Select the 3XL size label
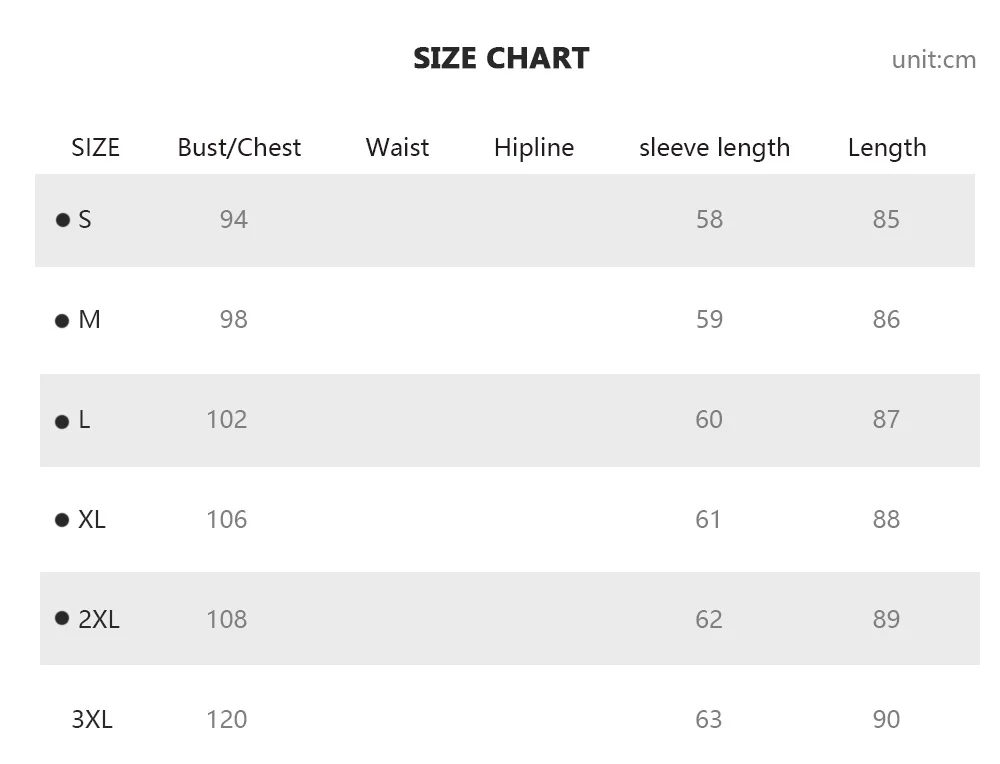The image size is (1000, 764). click(x=92, y=719)
